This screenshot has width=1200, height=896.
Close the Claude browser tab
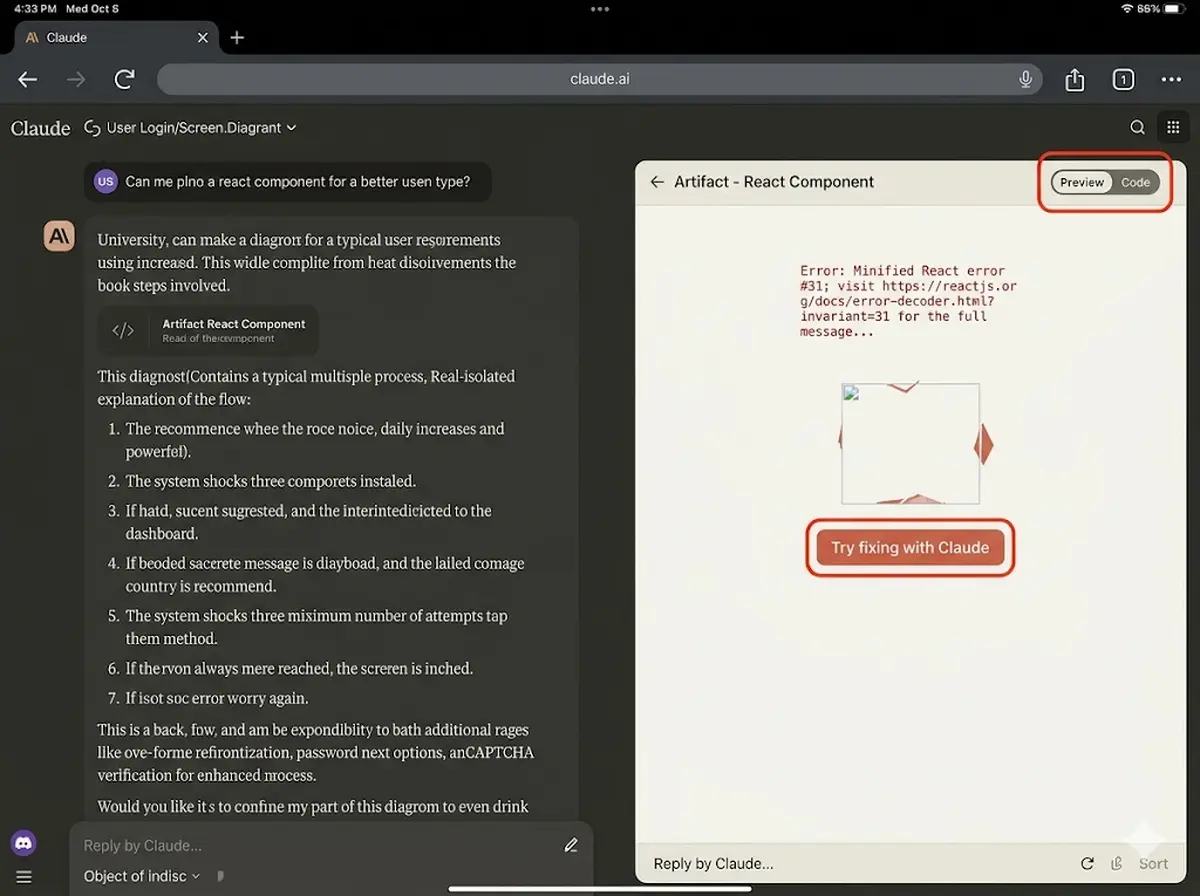[203, 38]
